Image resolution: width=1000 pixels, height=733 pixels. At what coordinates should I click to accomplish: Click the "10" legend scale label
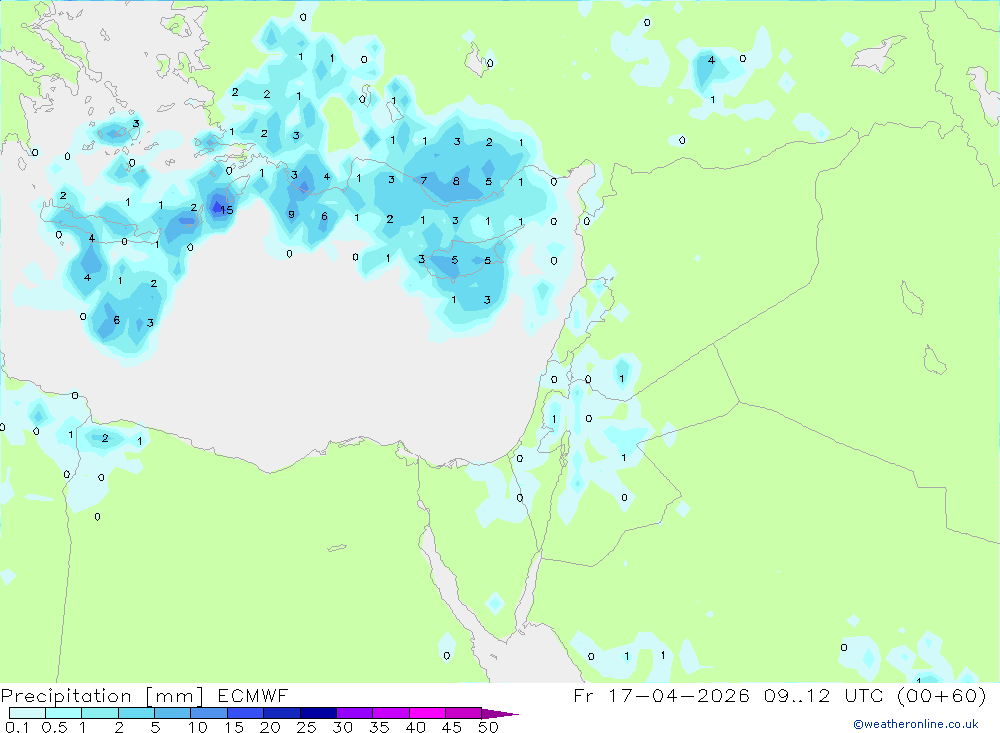point(198,727)
